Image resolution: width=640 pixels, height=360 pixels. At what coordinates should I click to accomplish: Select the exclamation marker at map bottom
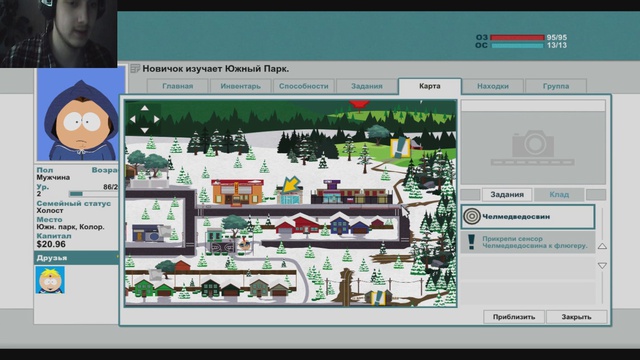point(379,298)
